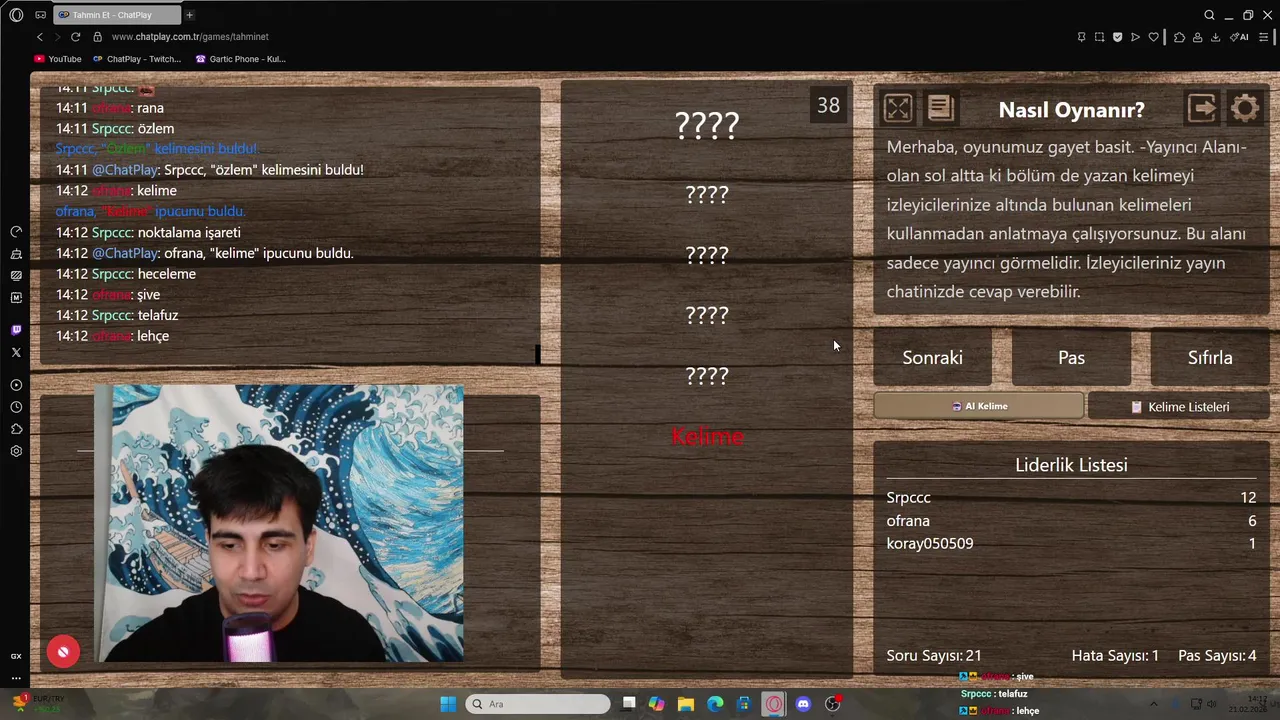The height and width of the screenshot is (720, 1280).
Task: Open the ChatPlay - Twitch bookmark
Action: click(x=136, y=59)
